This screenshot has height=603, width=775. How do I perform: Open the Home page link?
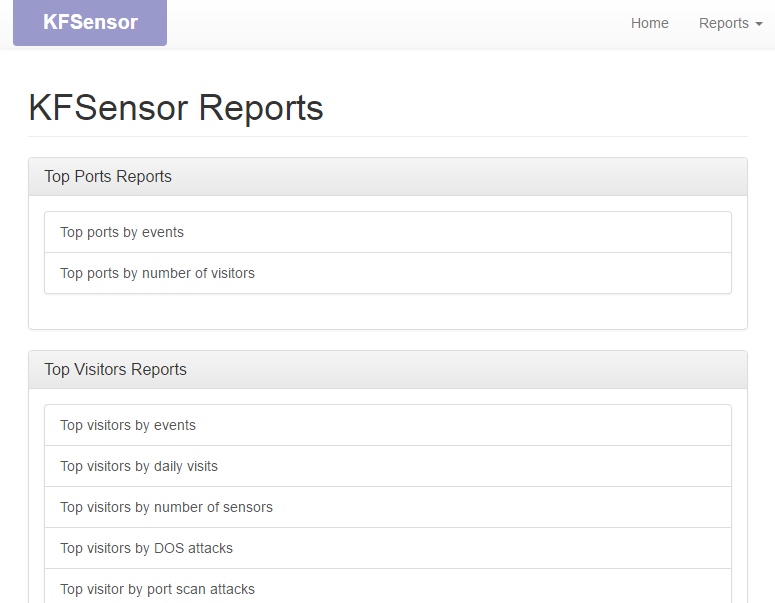(649, 23)
